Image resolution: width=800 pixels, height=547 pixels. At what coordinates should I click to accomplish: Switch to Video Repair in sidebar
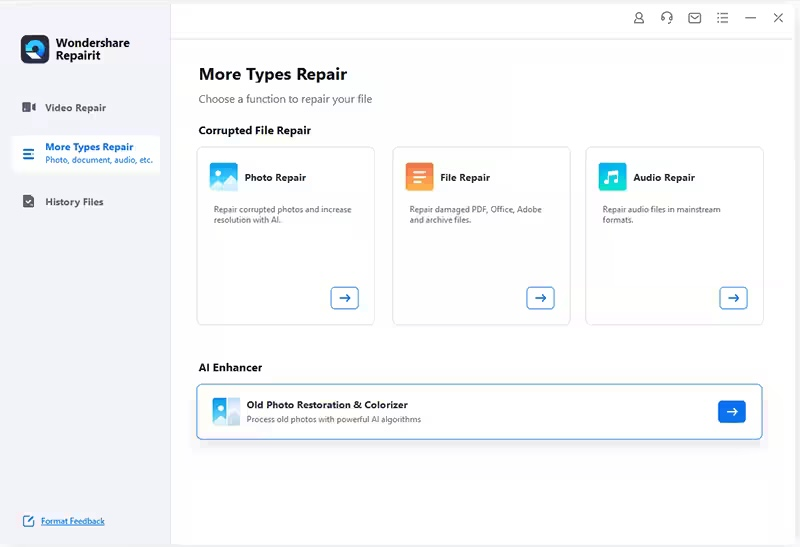(75, 108)
